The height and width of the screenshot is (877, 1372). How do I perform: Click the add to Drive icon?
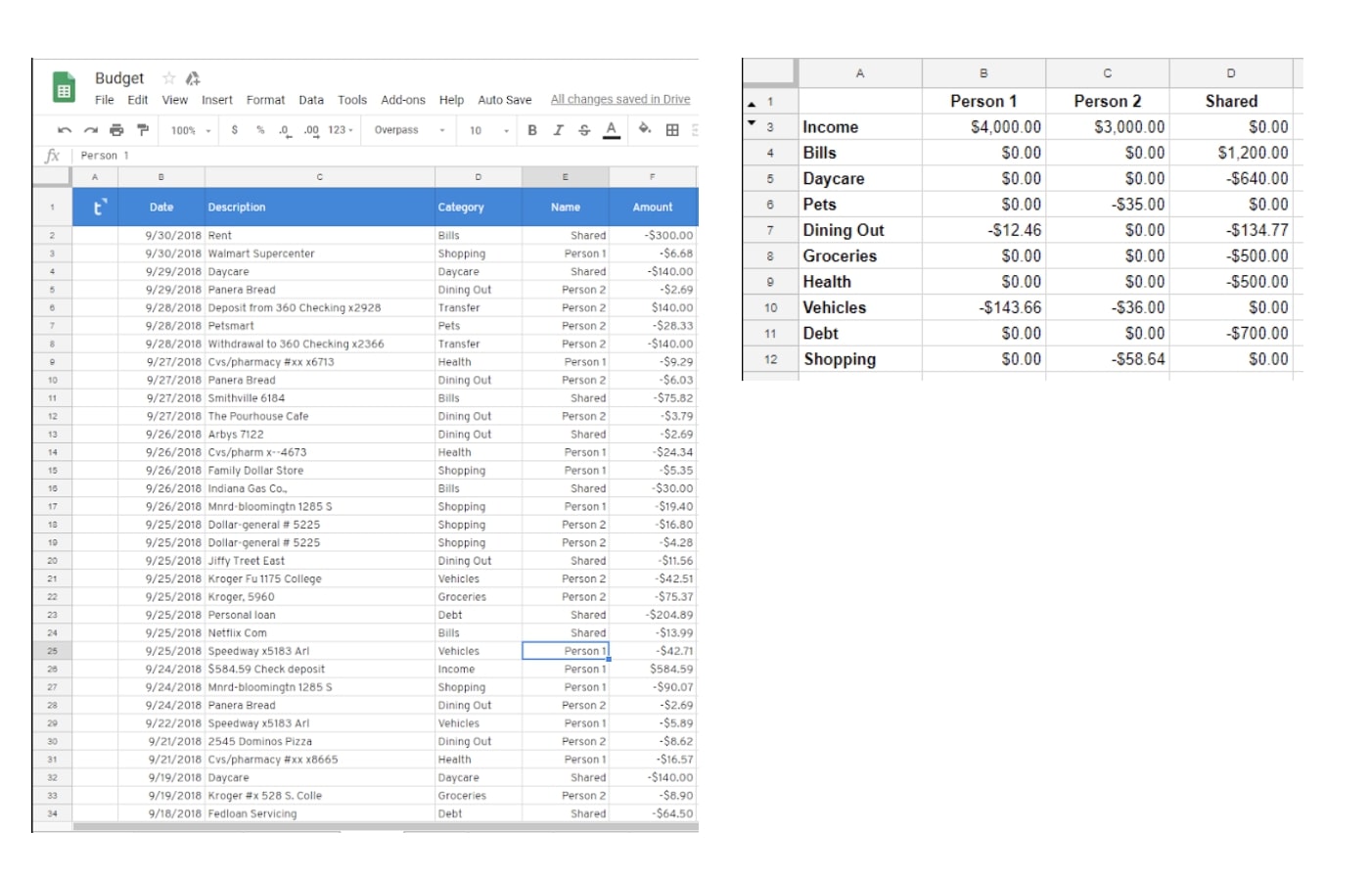pos(193,78)
